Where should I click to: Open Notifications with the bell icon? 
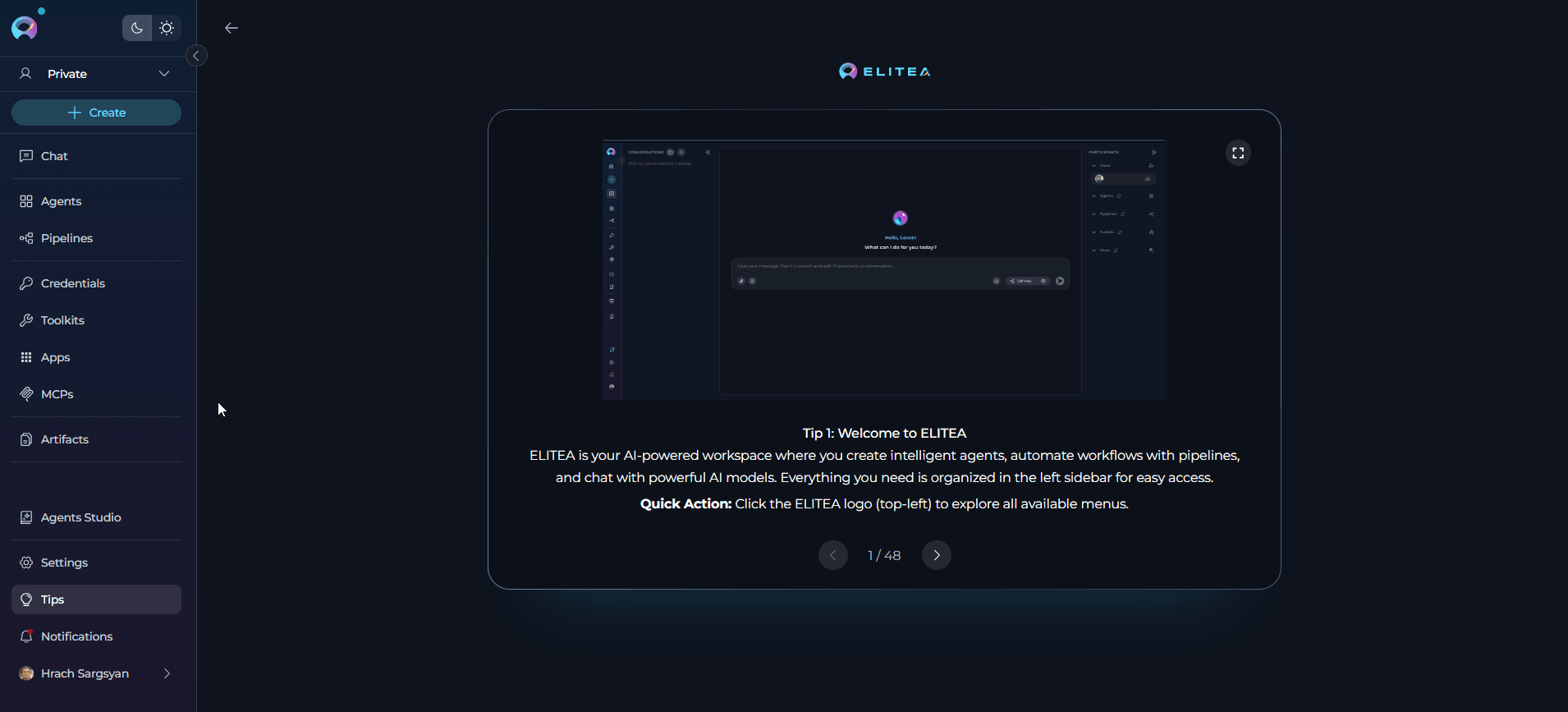click(26, 636)
